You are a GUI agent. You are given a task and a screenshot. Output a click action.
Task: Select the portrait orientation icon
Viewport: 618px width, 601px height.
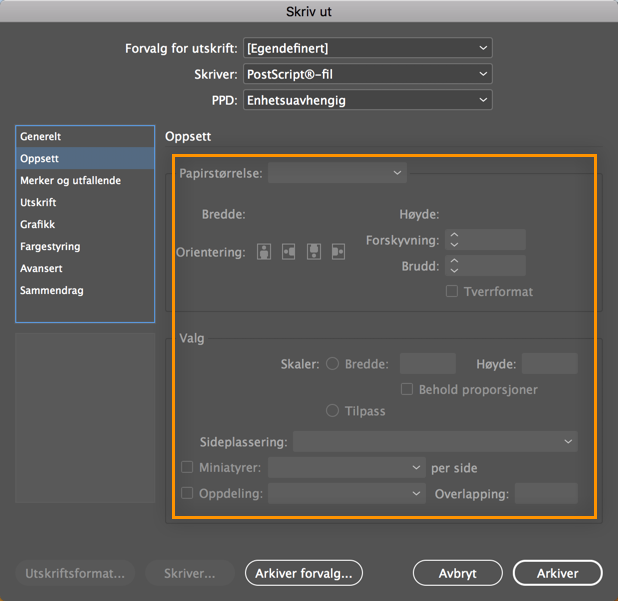263,252
